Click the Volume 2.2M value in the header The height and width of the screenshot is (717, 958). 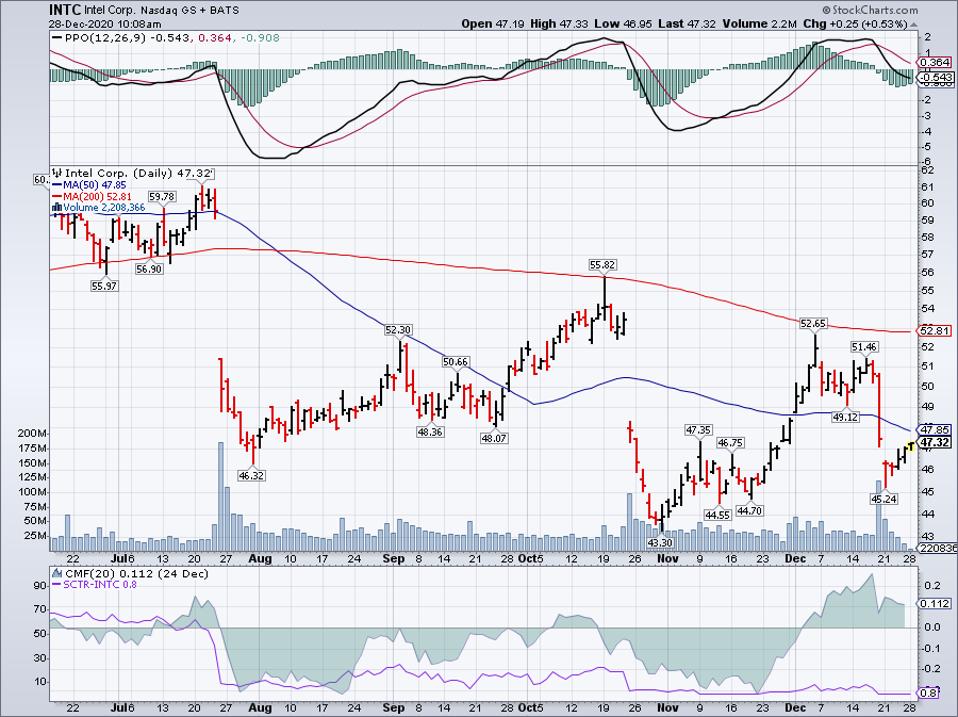click(760, 24)
